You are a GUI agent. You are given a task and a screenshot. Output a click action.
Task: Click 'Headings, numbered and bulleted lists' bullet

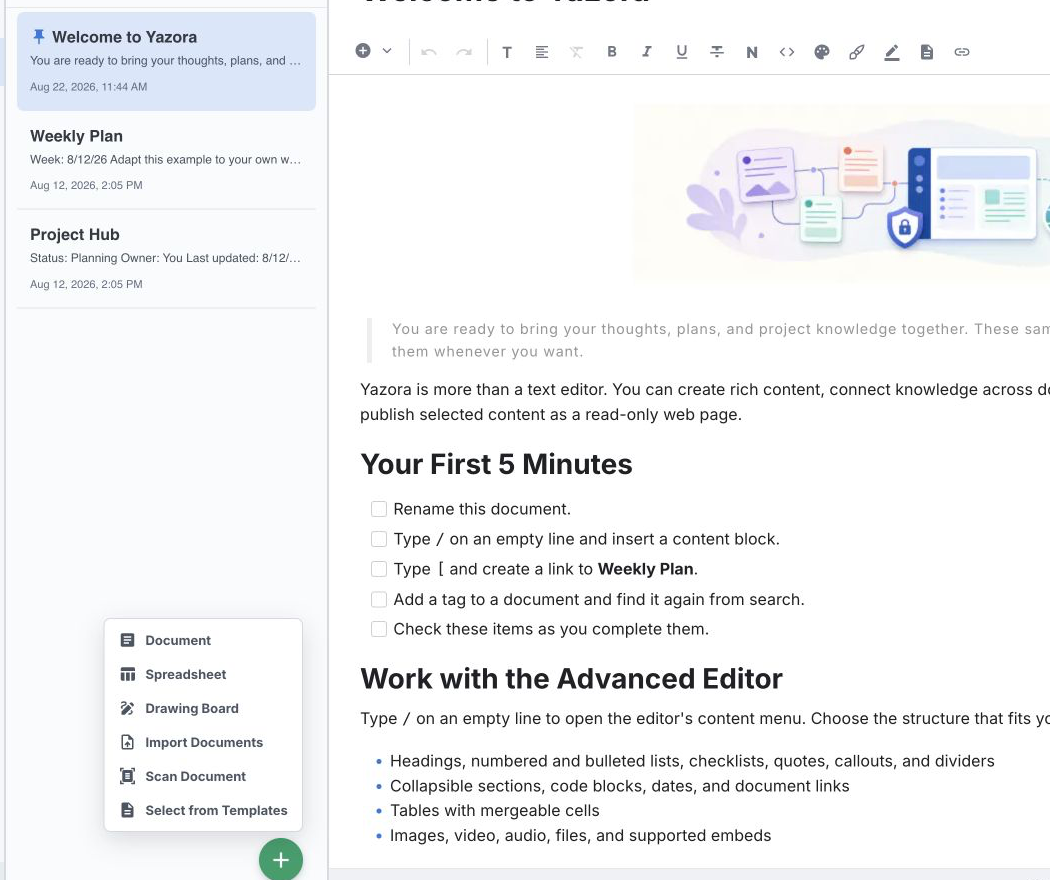coord(692,761)
